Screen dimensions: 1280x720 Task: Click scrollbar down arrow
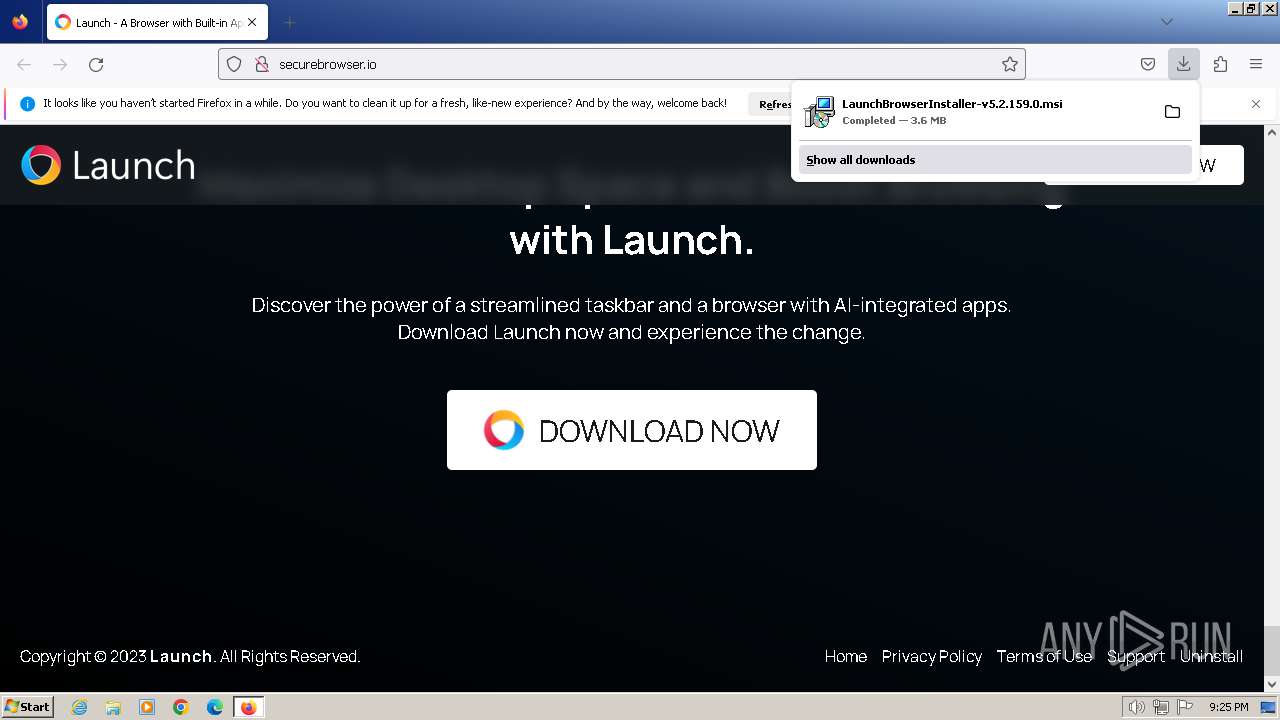[1272, 684]
